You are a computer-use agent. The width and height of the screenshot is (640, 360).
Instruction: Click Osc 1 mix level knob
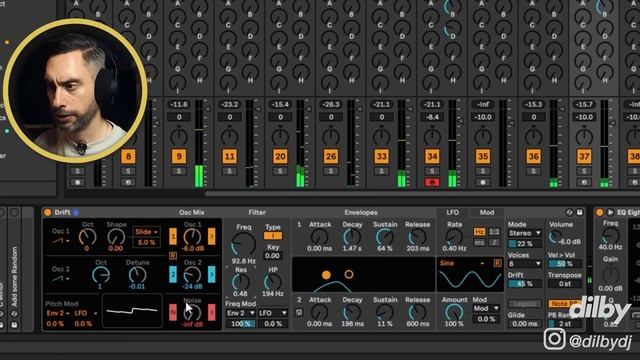192,236
